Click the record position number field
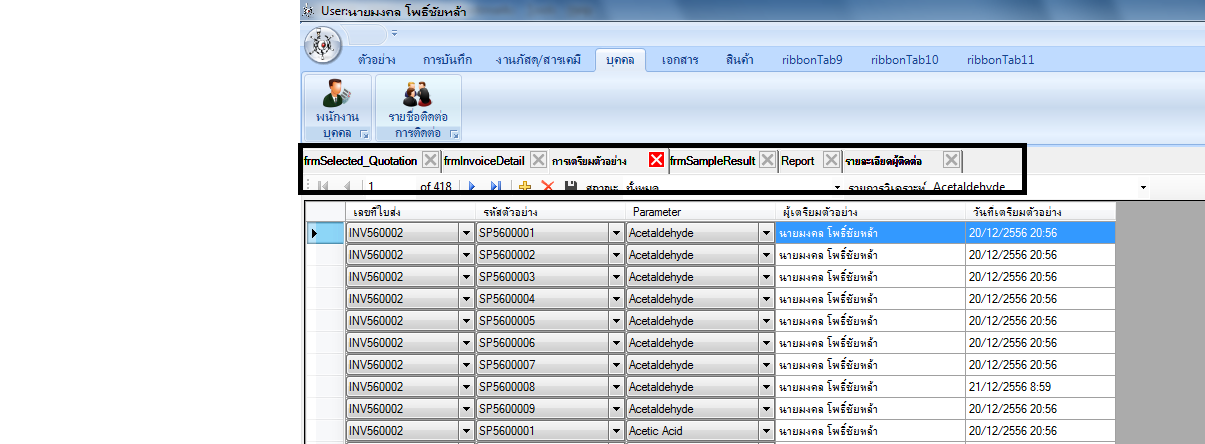Viewport: 1205px width, 444px height. (390, 187)
